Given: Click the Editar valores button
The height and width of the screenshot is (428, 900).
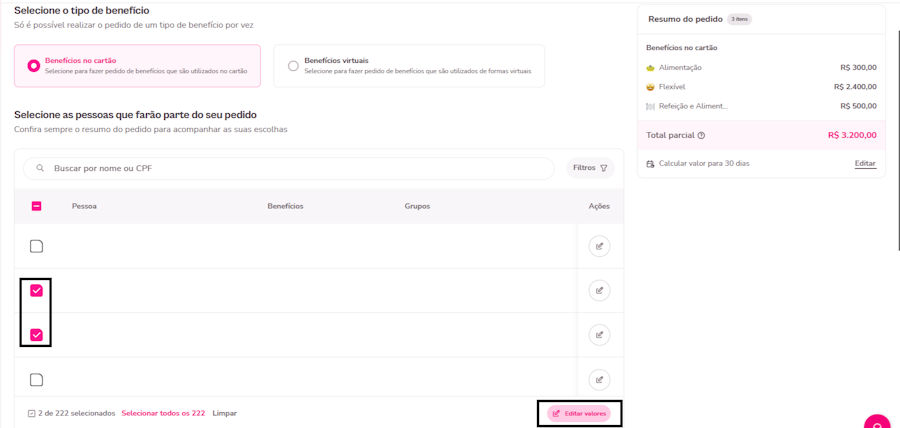Looking at the screenshot, I should (579, 413).
